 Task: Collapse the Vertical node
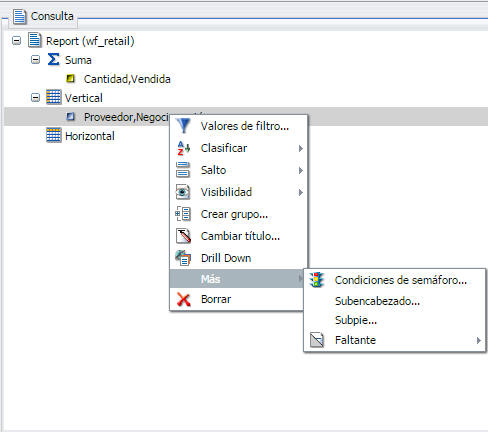coord(35,98)
